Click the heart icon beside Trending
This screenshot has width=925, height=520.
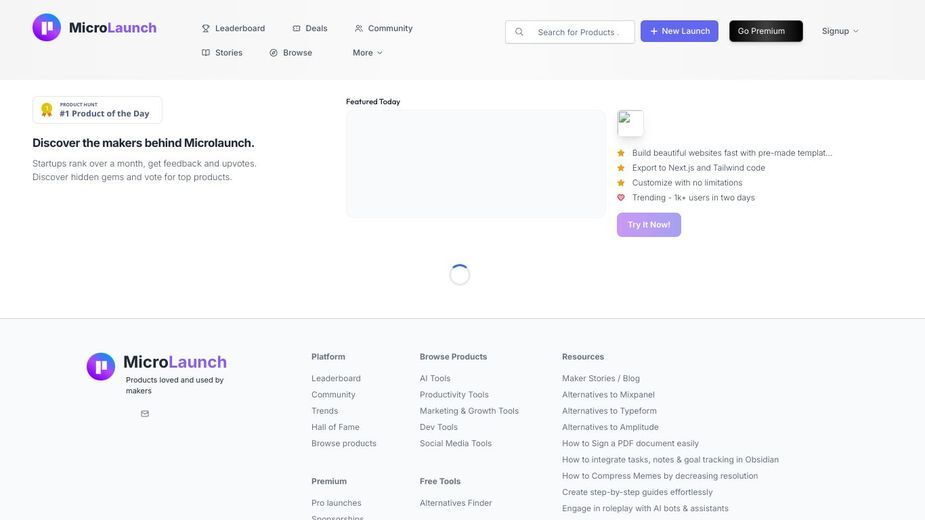(x=621, y=198)
